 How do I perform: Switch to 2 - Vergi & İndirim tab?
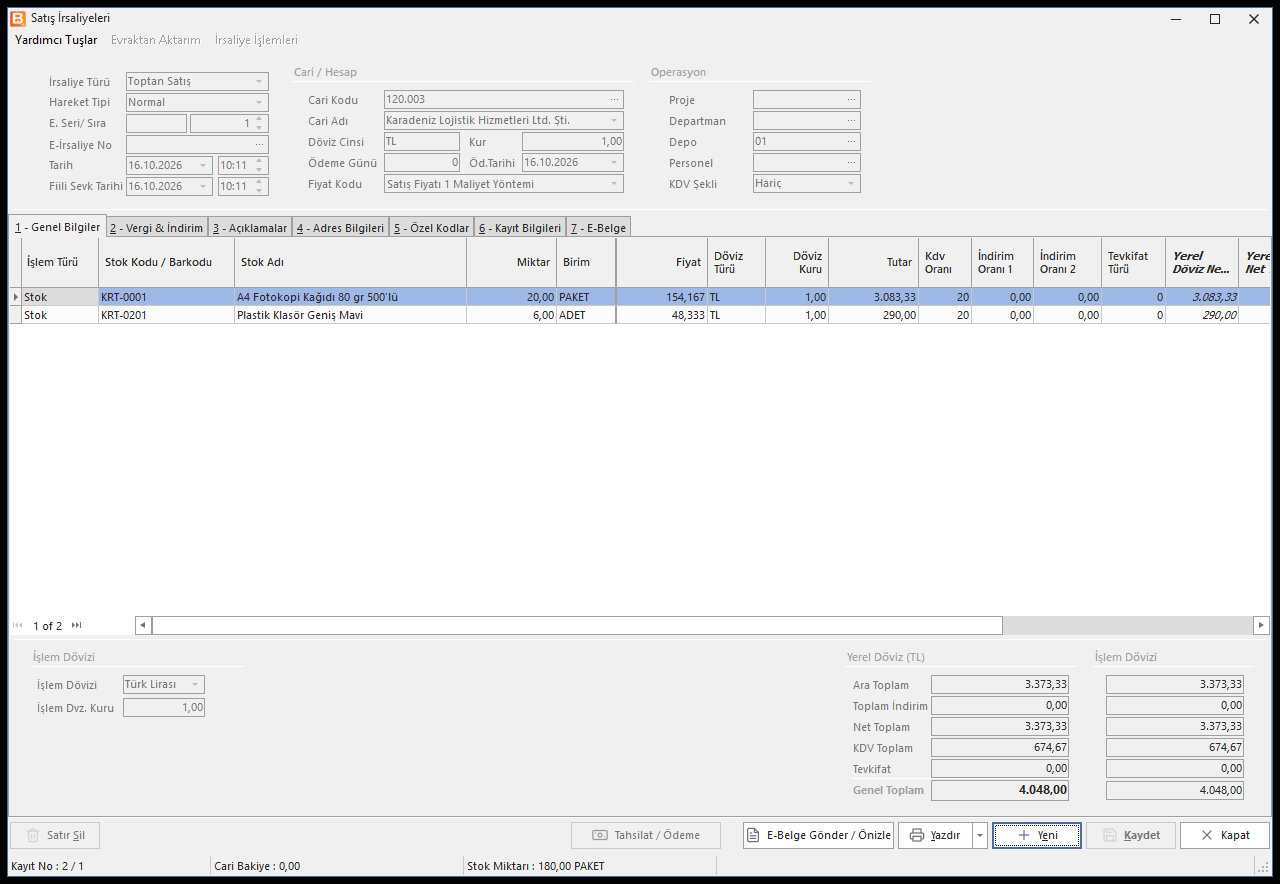point(157,228)
